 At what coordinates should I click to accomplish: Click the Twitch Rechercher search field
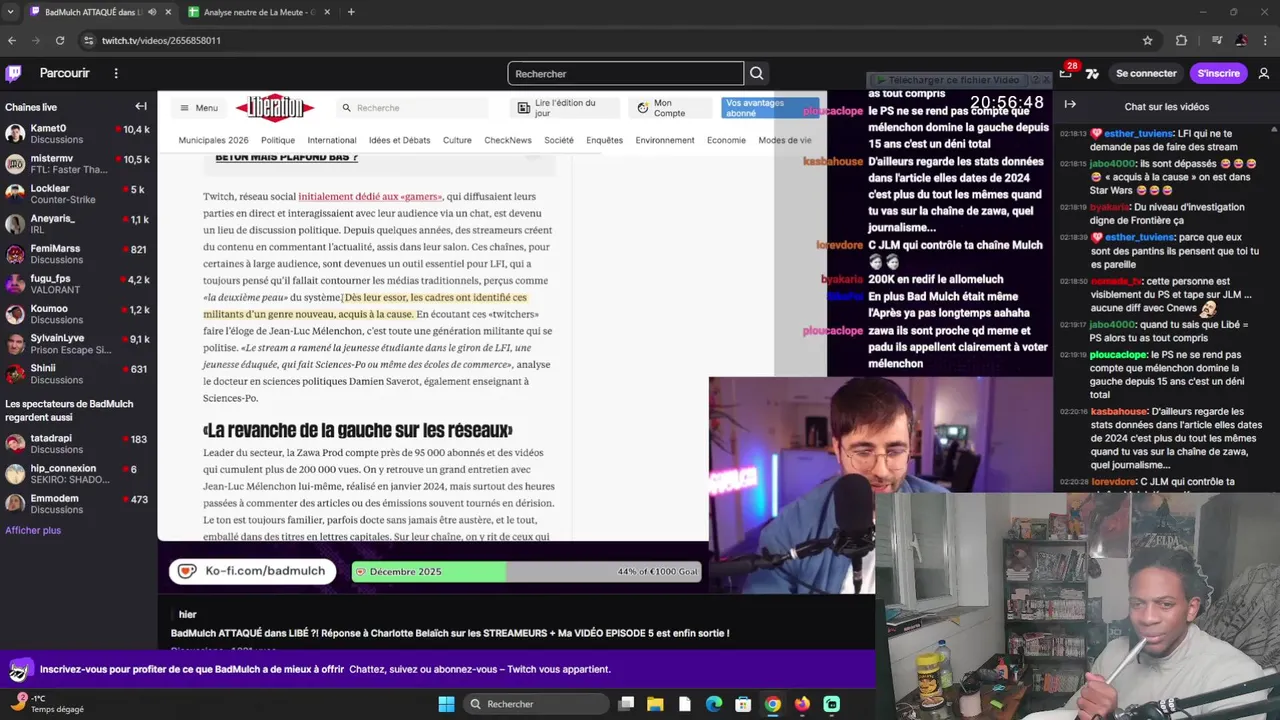pos(626,73)
